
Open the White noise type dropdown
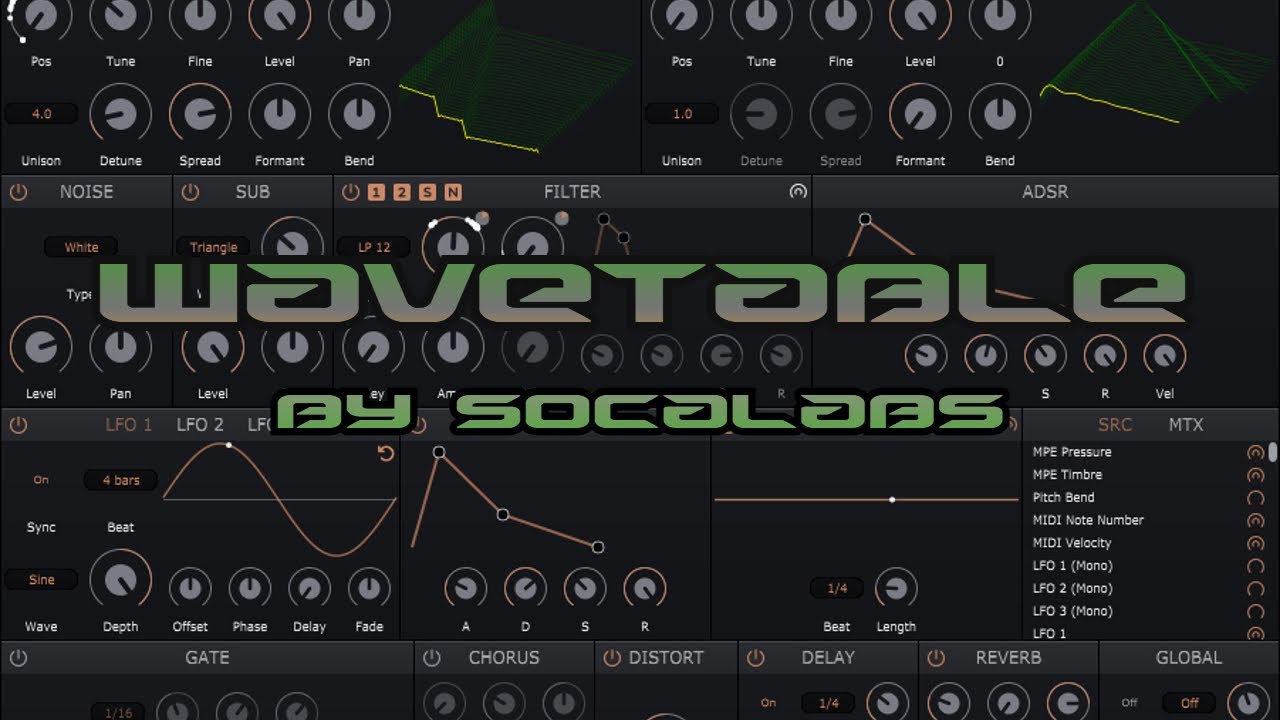[x=81, y=247]
